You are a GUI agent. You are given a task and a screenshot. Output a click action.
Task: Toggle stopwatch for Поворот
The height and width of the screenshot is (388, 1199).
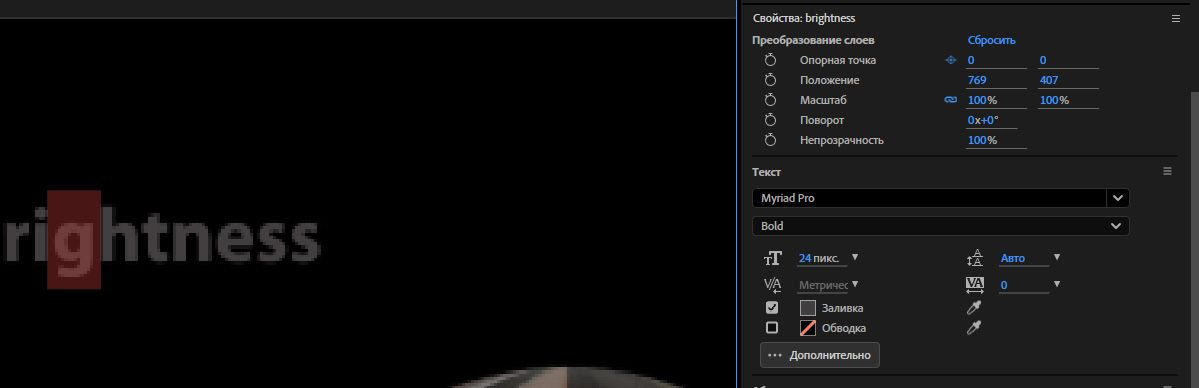(x=770, y=120)
